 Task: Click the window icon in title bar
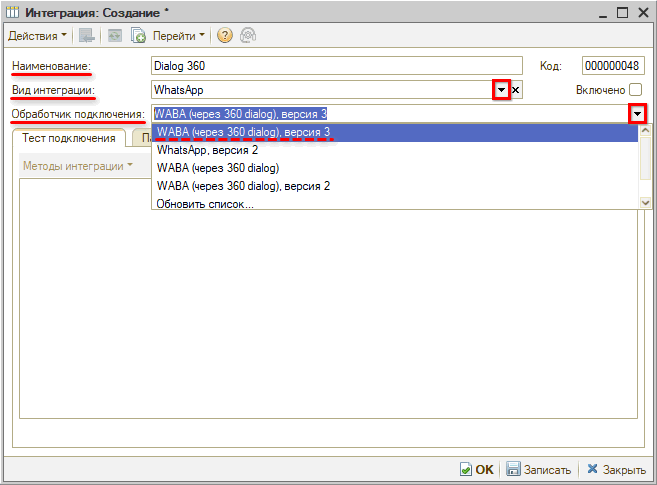[13, 11]
